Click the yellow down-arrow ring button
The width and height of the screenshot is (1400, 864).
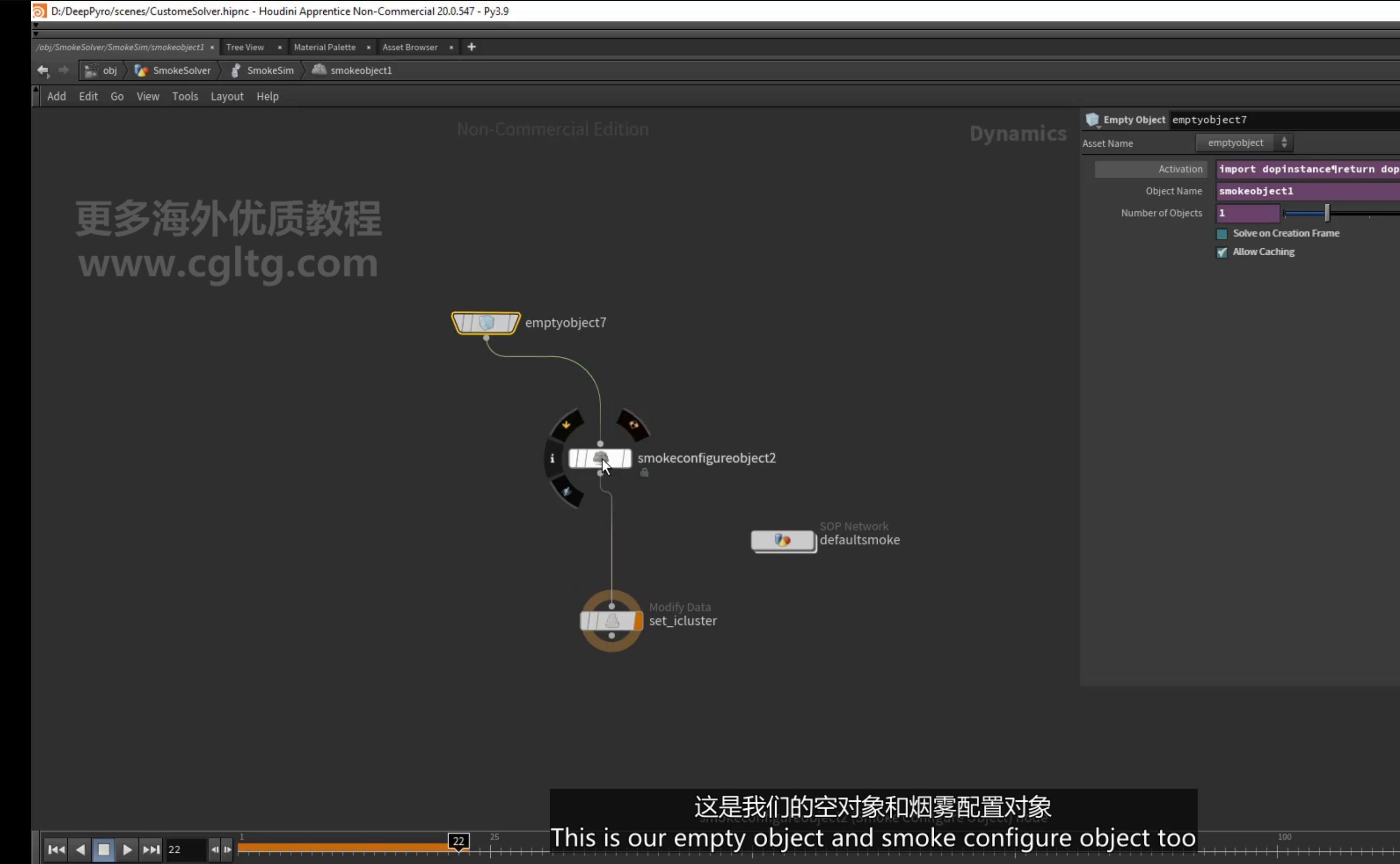pyautogui.click(x=566, y=425)
